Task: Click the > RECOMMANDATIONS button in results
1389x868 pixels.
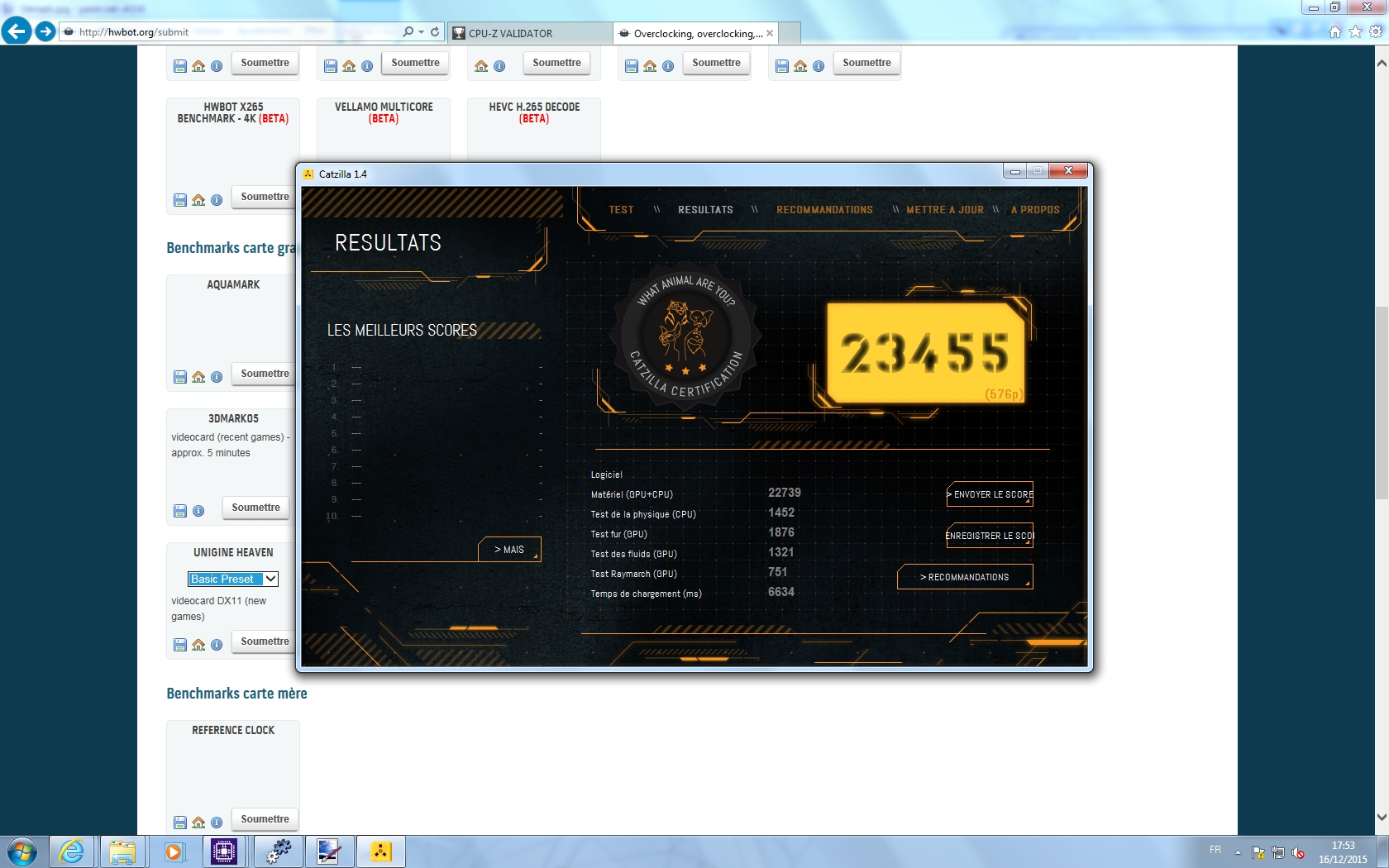Action: point(965,577)
